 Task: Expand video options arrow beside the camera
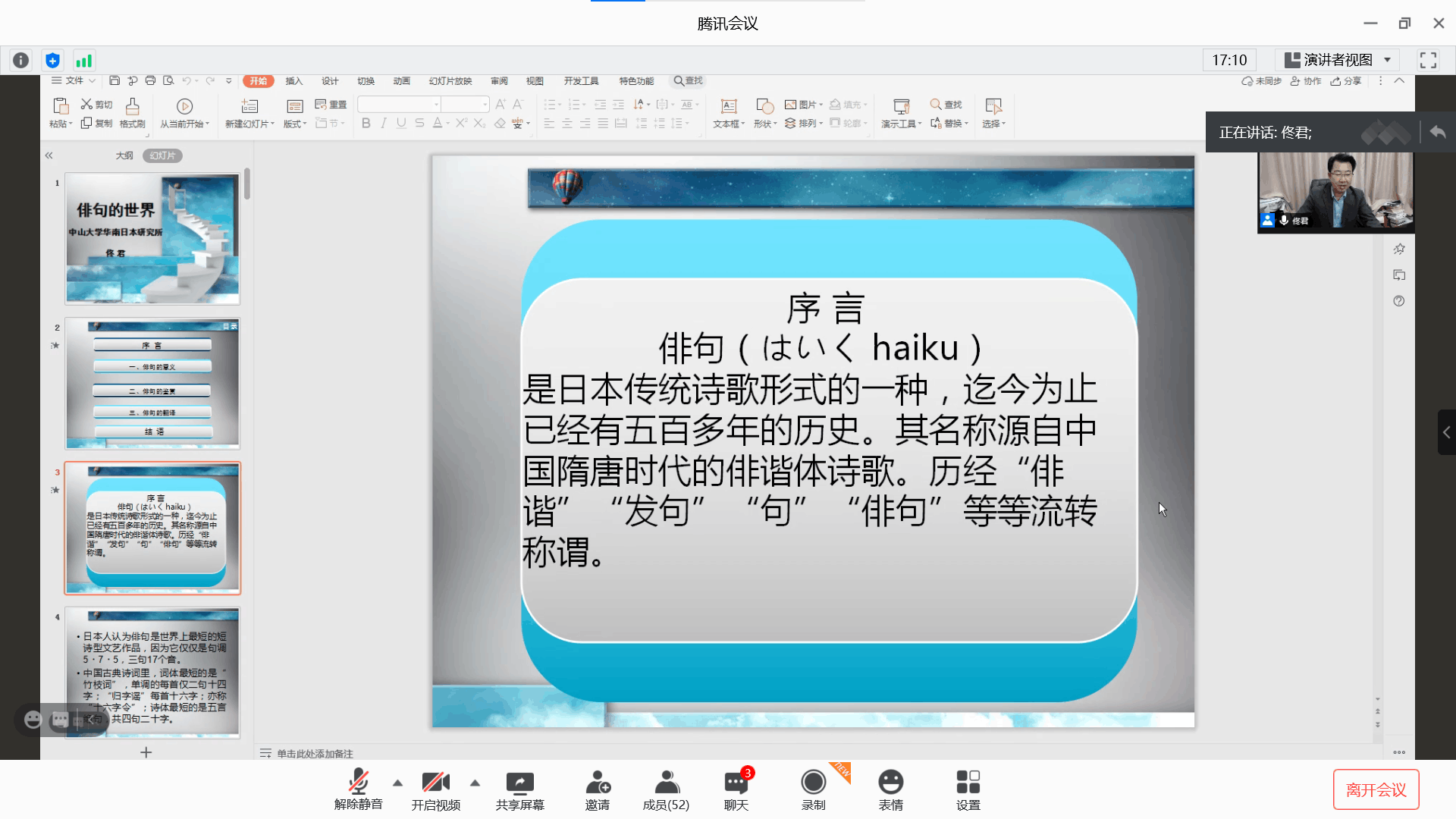pyautogui.click(x=475, y=783)
